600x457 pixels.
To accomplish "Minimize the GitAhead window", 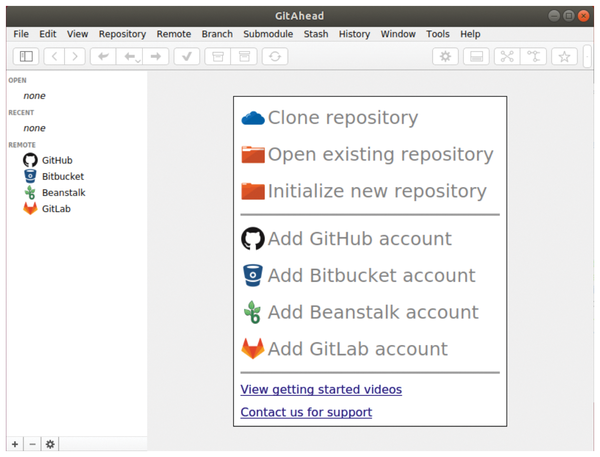I will [x=554, y=16].
